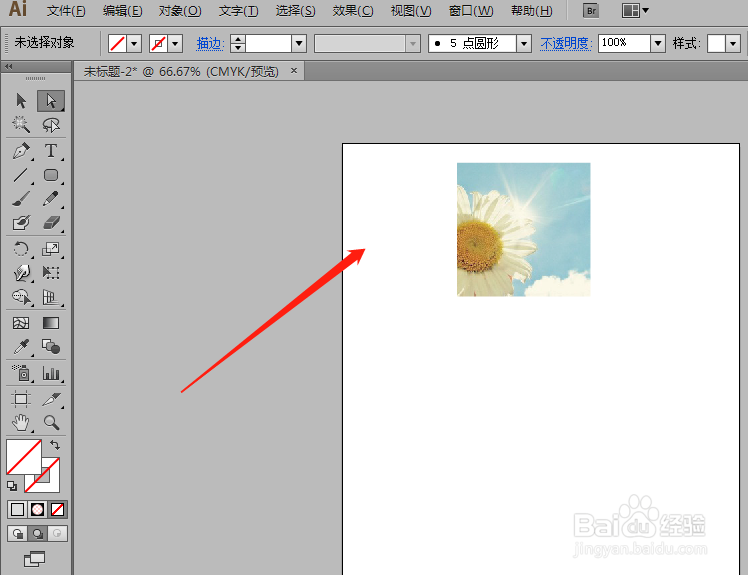Viewport: 748px width, 575px height.
Task: Select the Direct Selection tool
Action: 51,101
